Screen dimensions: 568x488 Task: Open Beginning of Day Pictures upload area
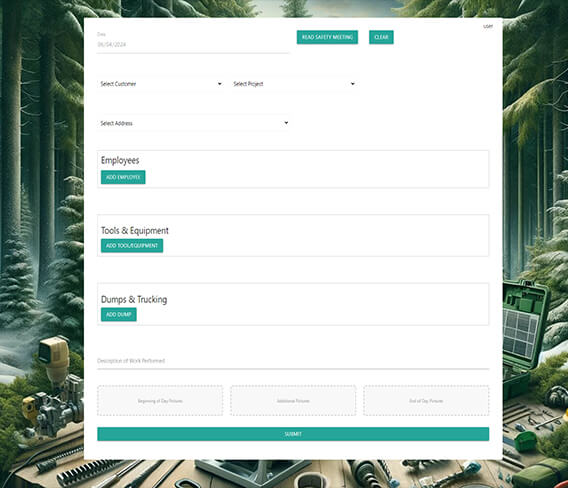click(160, 401)
